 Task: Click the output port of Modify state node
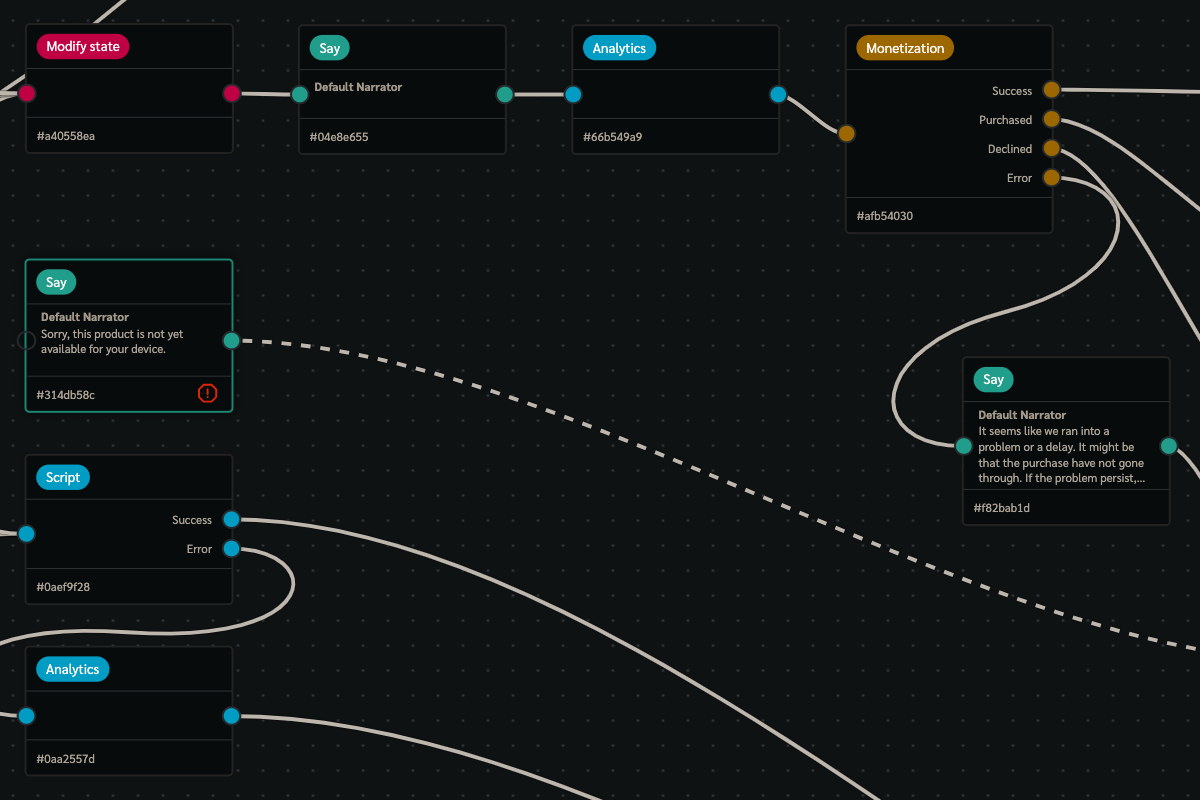pos(231,94)
